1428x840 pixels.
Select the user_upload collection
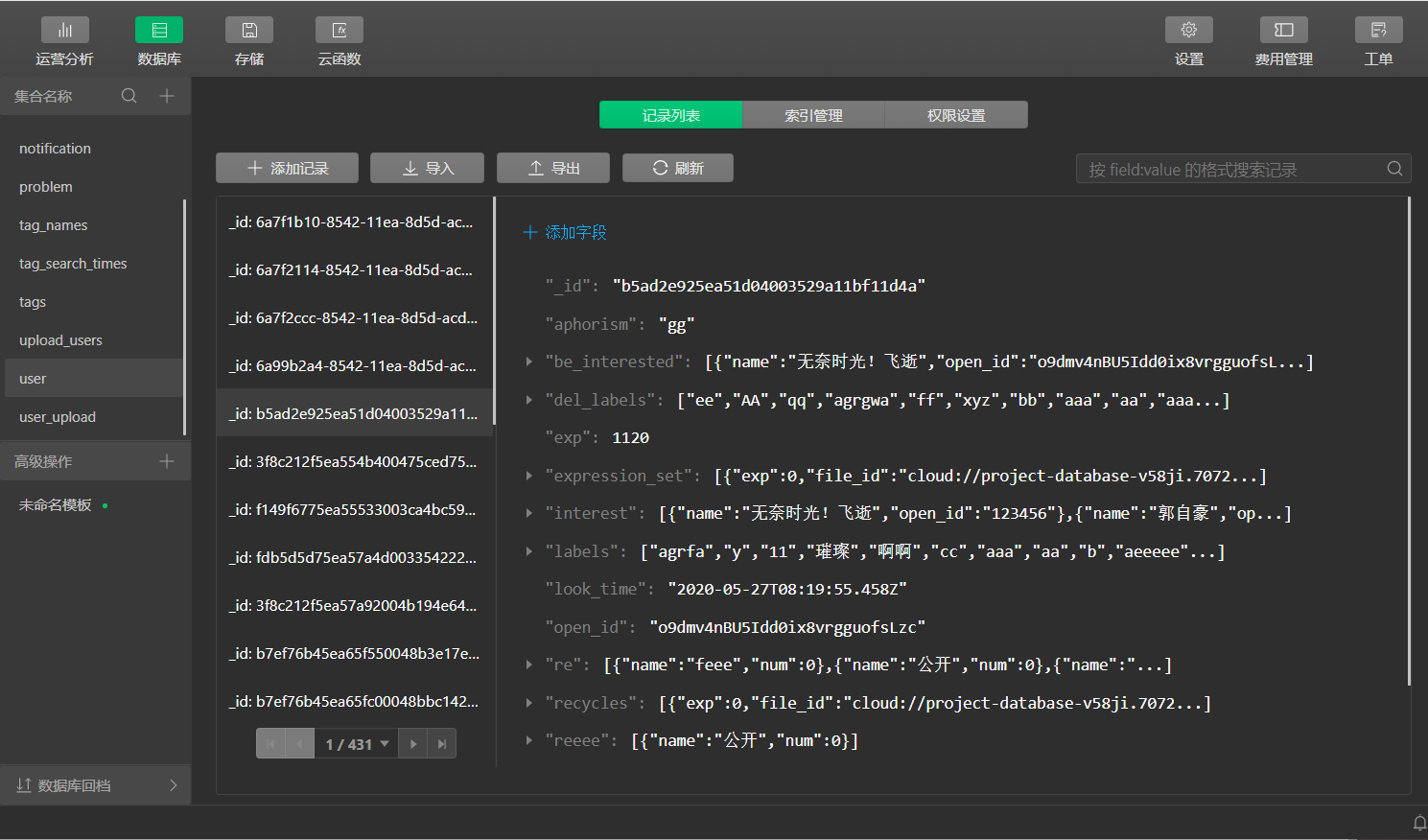click(93, 417)
